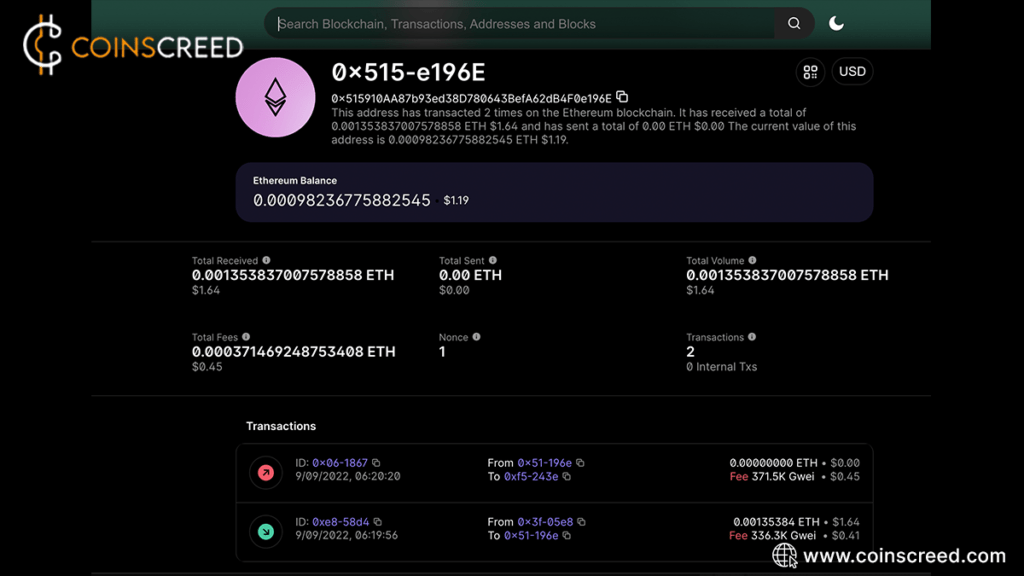The image size is (1024, 576).
Task: Click the green incoming transaction arrow icon
Action: click(x=265, y=531)
